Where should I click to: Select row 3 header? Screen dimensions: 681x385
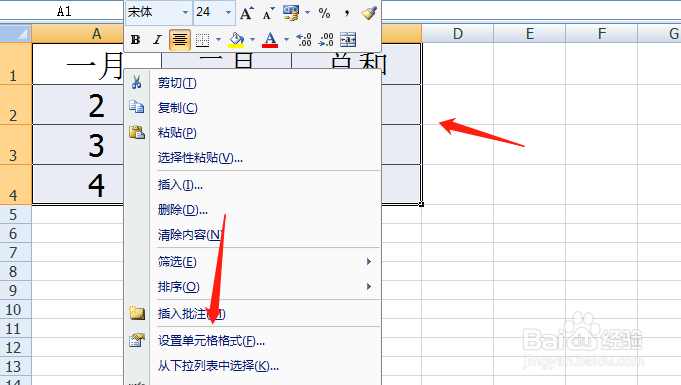coord(16,145)
